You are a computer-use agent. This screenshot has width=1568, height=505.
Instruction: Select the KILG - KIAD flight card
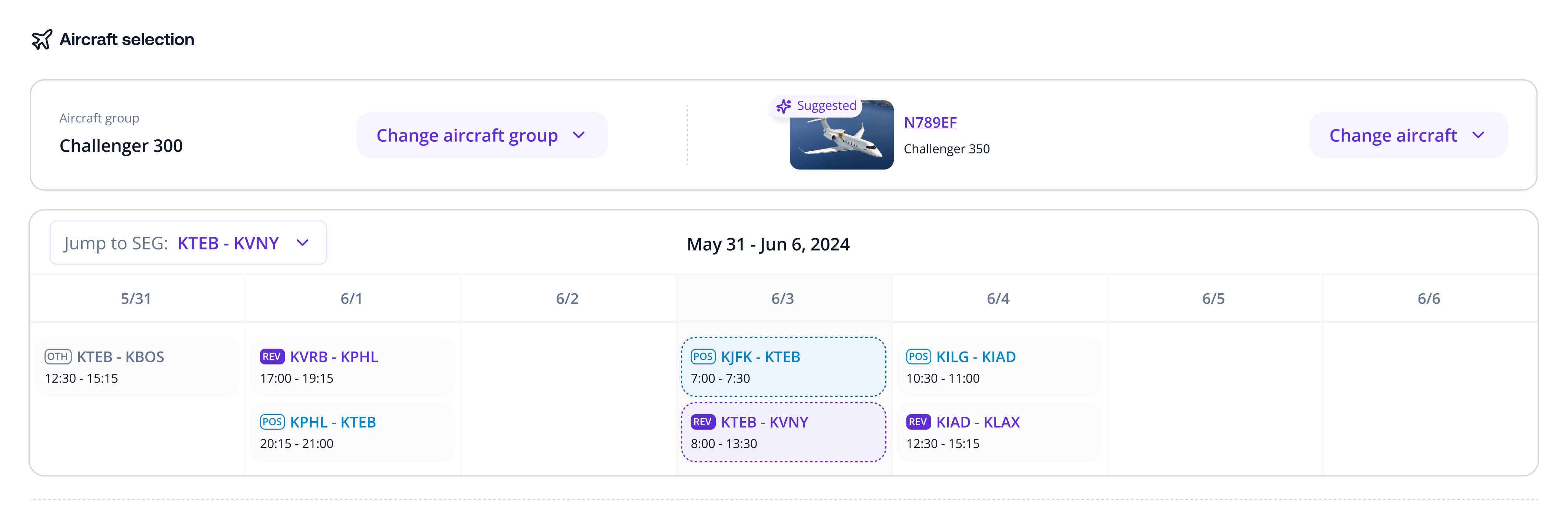pos(999,367)
